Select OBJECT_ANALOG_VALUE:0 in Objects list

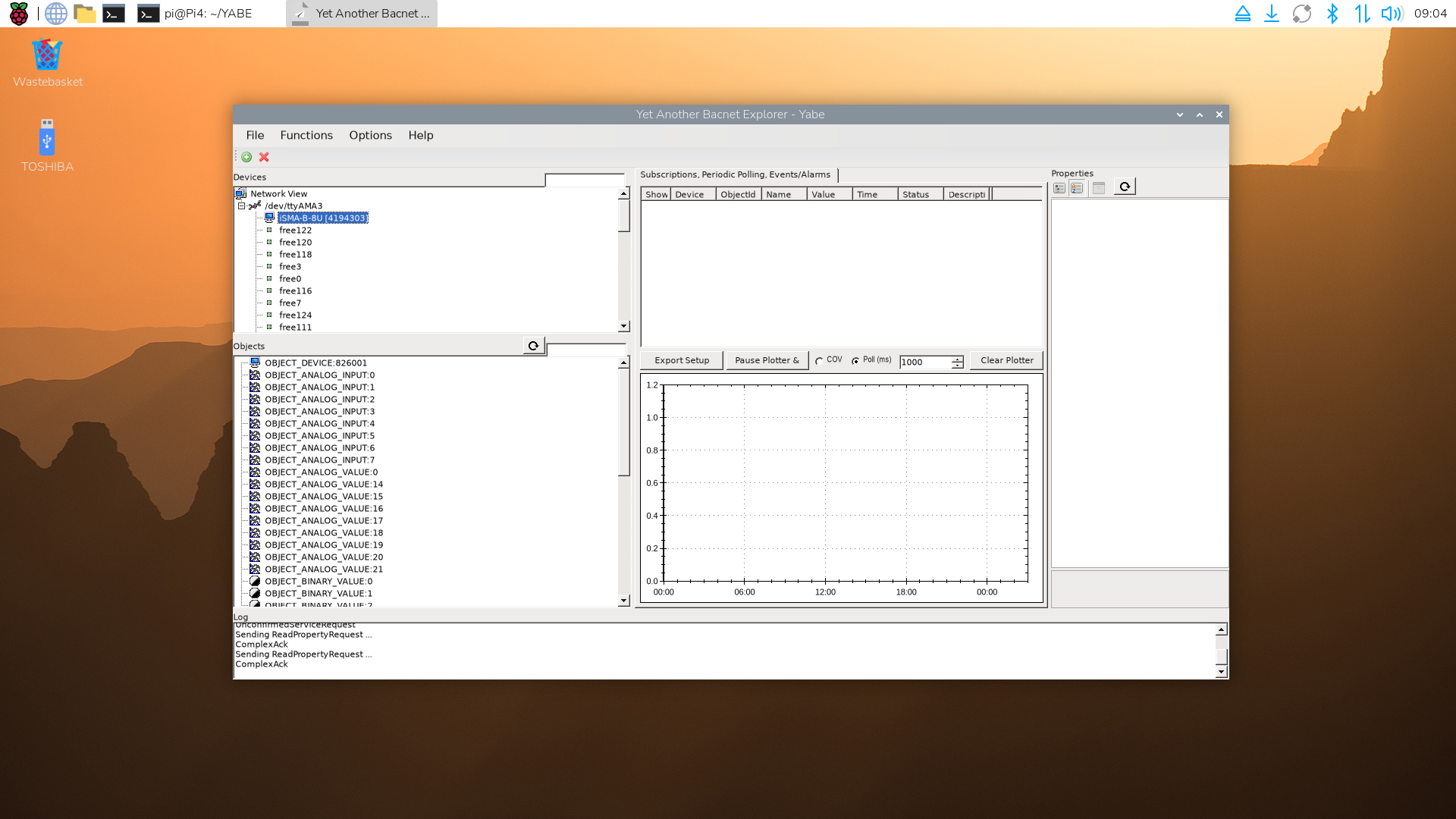(321, 472)
